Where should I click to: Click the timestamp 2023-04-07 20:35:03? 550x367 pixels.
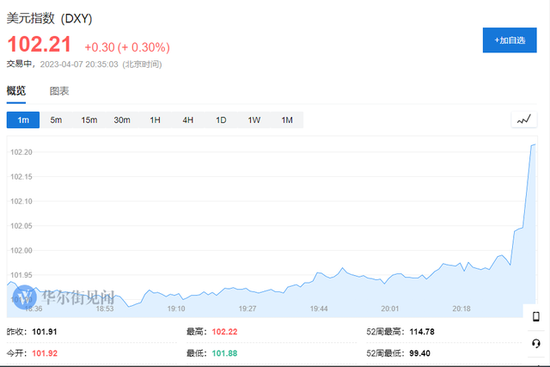tap(79, 64)
